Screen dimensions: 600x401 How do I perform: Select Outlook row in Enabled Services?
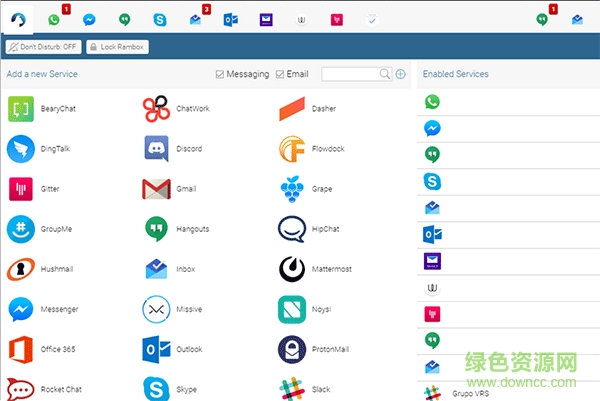pyautogui.click(x=509, y=235)
